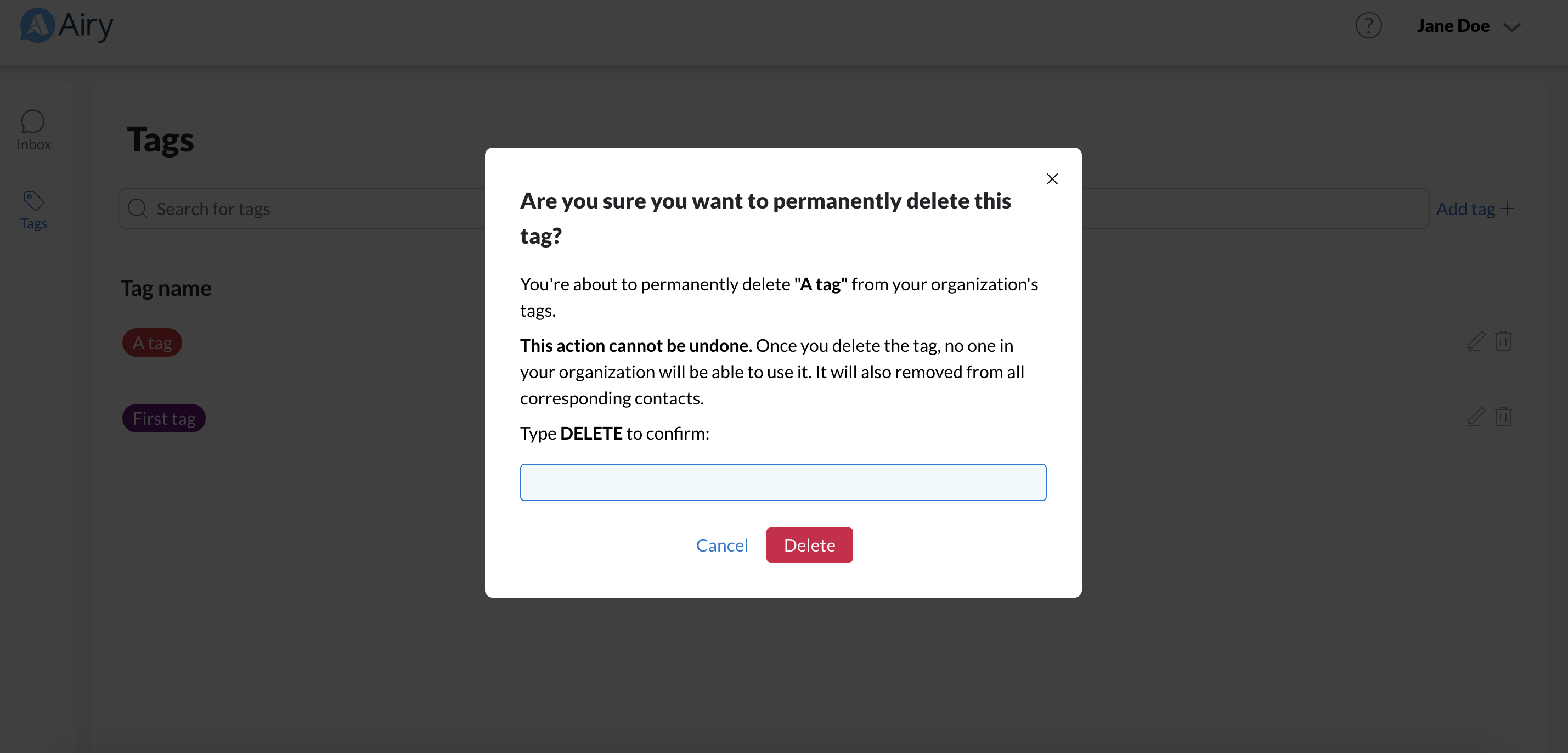
Task: Expand the Jane Doe user dropdown
Action: (x=1452, y=26)
